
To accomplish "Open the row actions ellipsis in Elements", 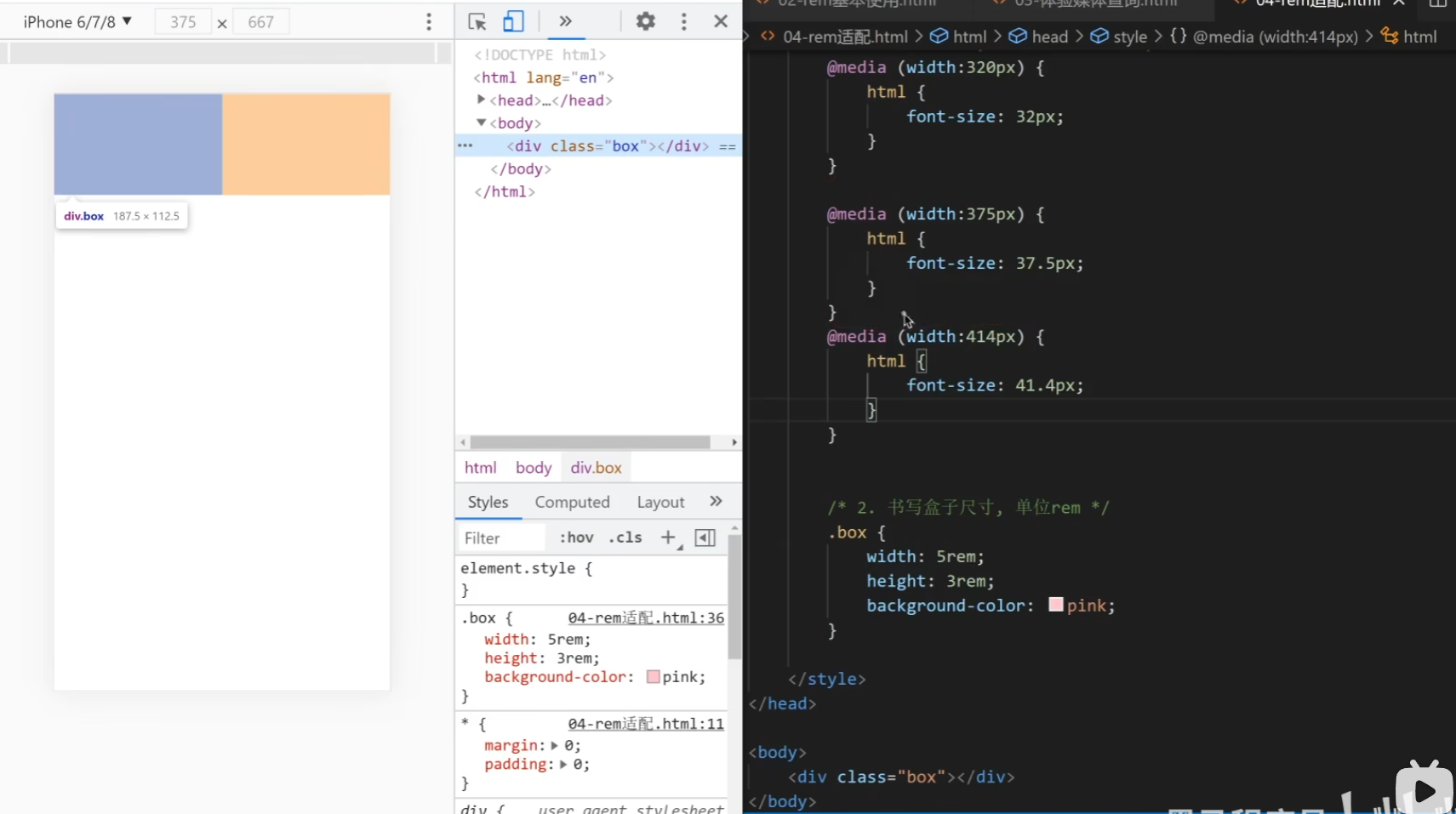I will pyautogui.click(x=465, y=145).
